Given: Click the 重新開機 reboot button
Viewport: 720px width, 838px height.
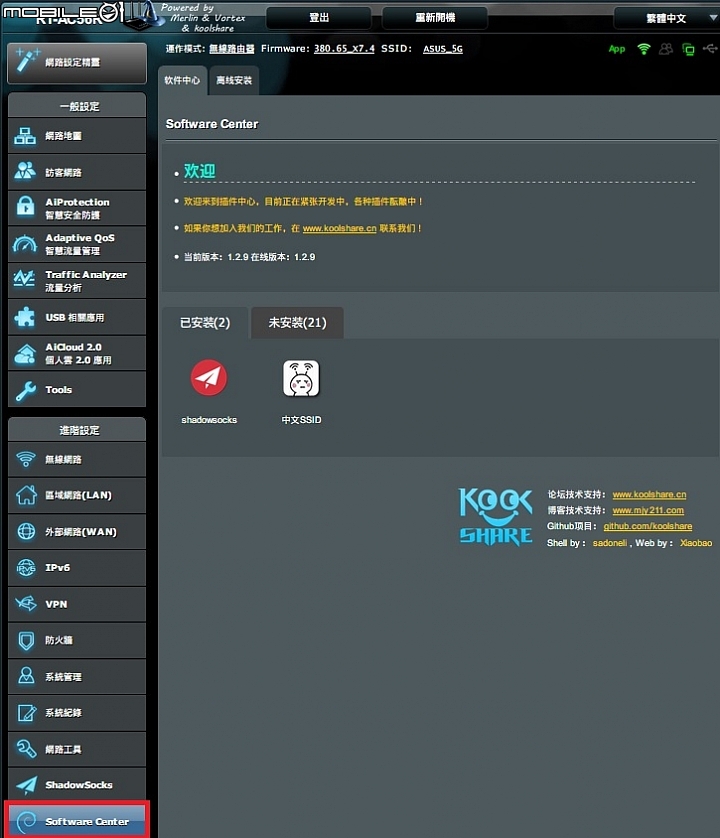Looking at the screenshot, I should click(x=435, y=18).
